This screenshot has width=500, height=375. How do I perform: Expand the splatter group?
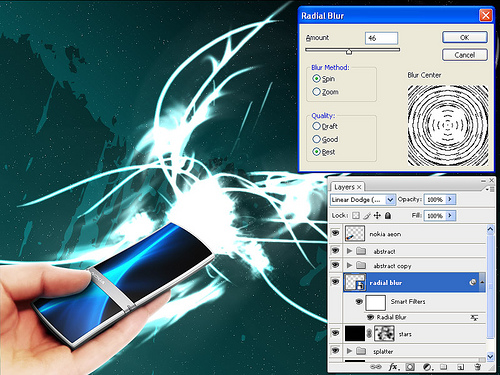pyautogui.click(x=349, y=351)
